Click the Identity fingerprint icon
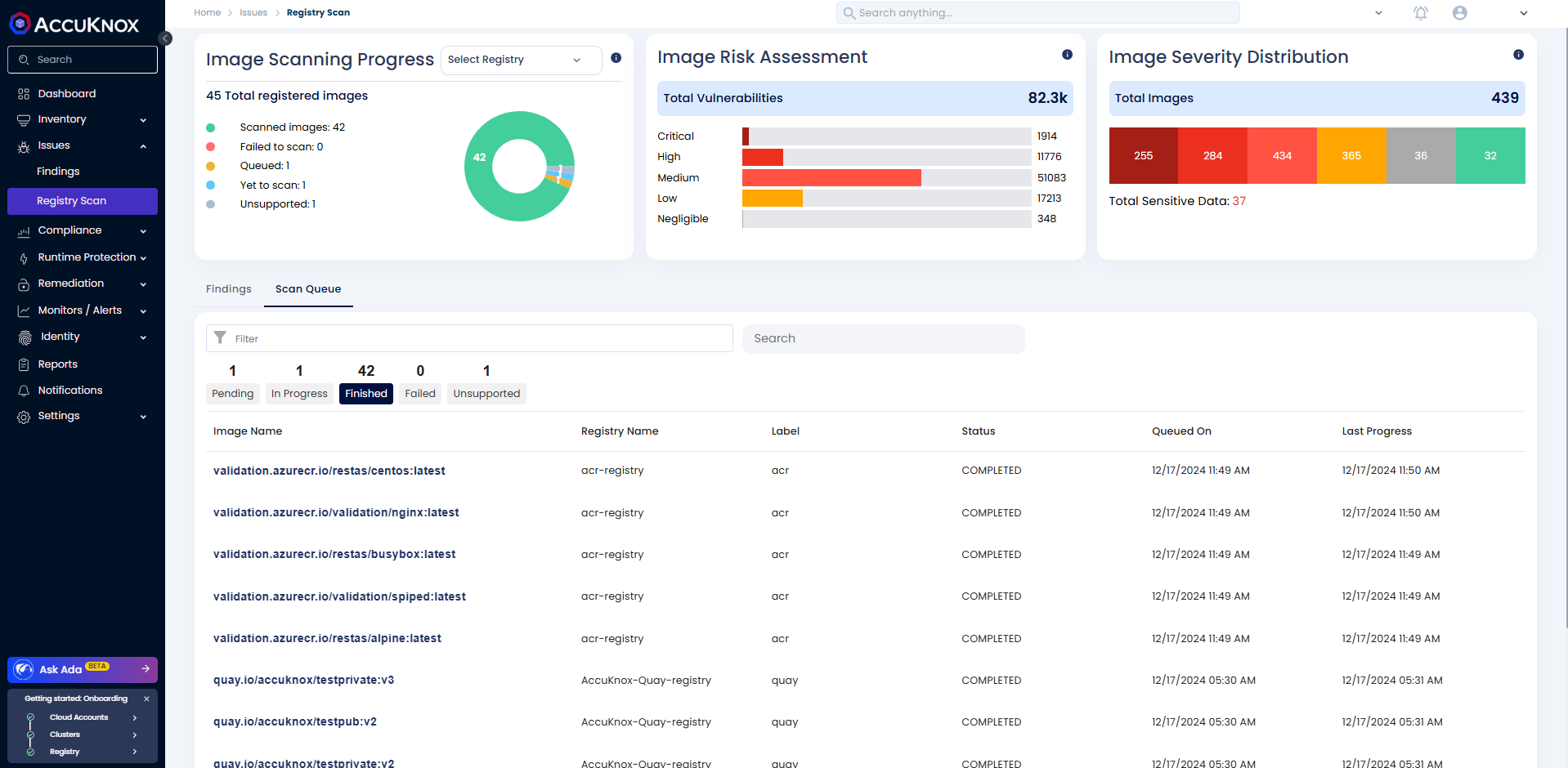Image resolution: width=1568 pixels, height=768 pixels. tap(25, 337)
